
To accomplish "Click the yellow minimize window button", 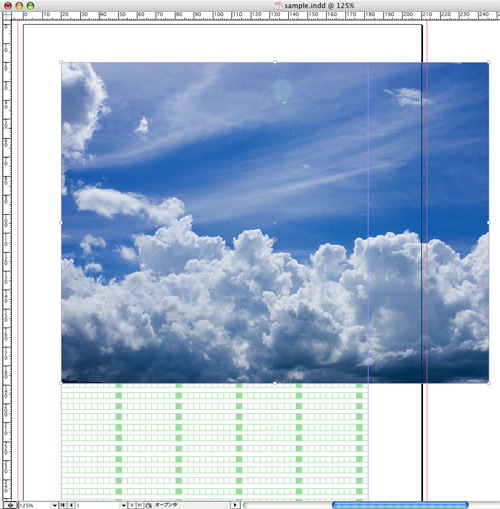I will 19,6.
